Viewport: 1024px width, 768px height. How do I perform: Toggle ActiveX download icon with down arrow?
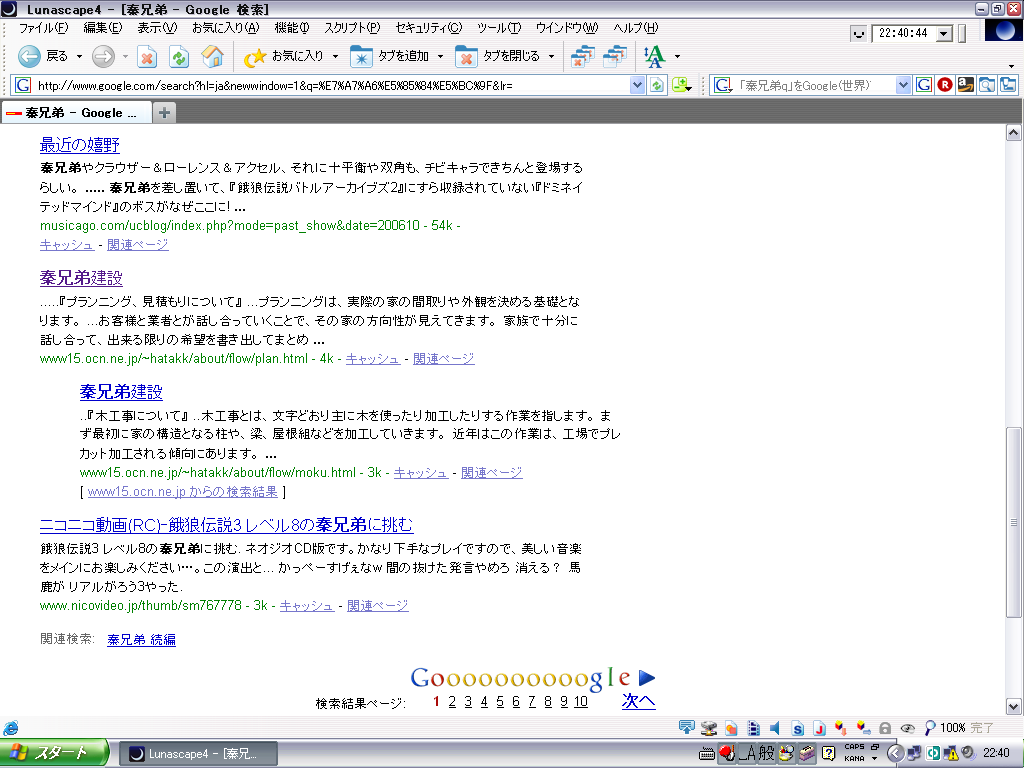[x=841, y=728]
